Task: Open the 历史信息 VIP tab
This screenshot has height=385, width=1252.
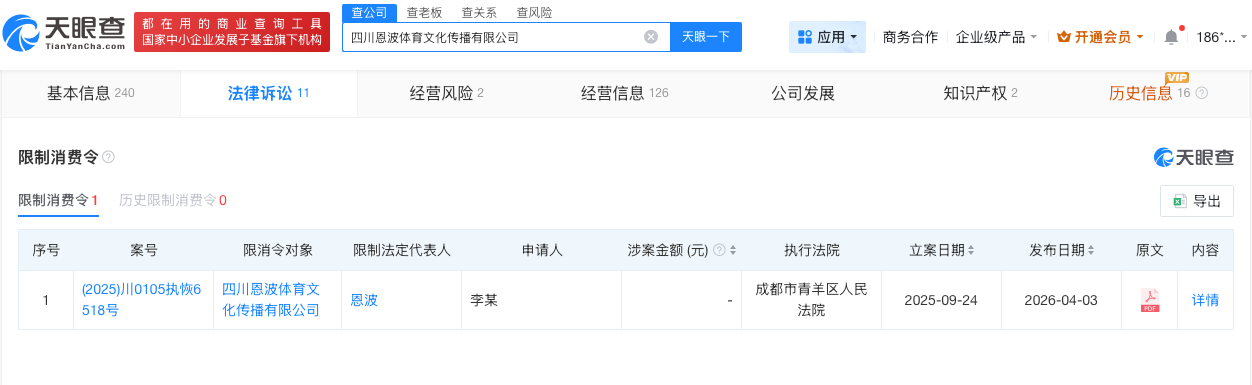Action: (x=1158, y=94)
